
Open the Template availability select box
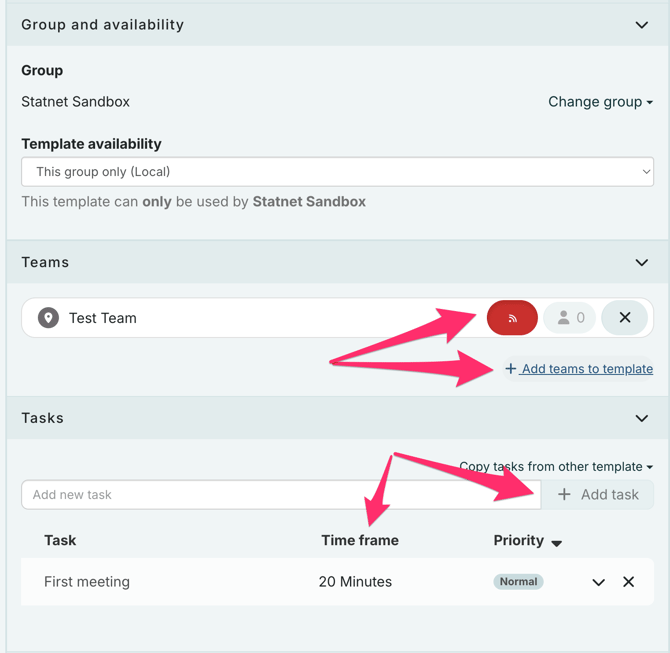coord(337,172)
